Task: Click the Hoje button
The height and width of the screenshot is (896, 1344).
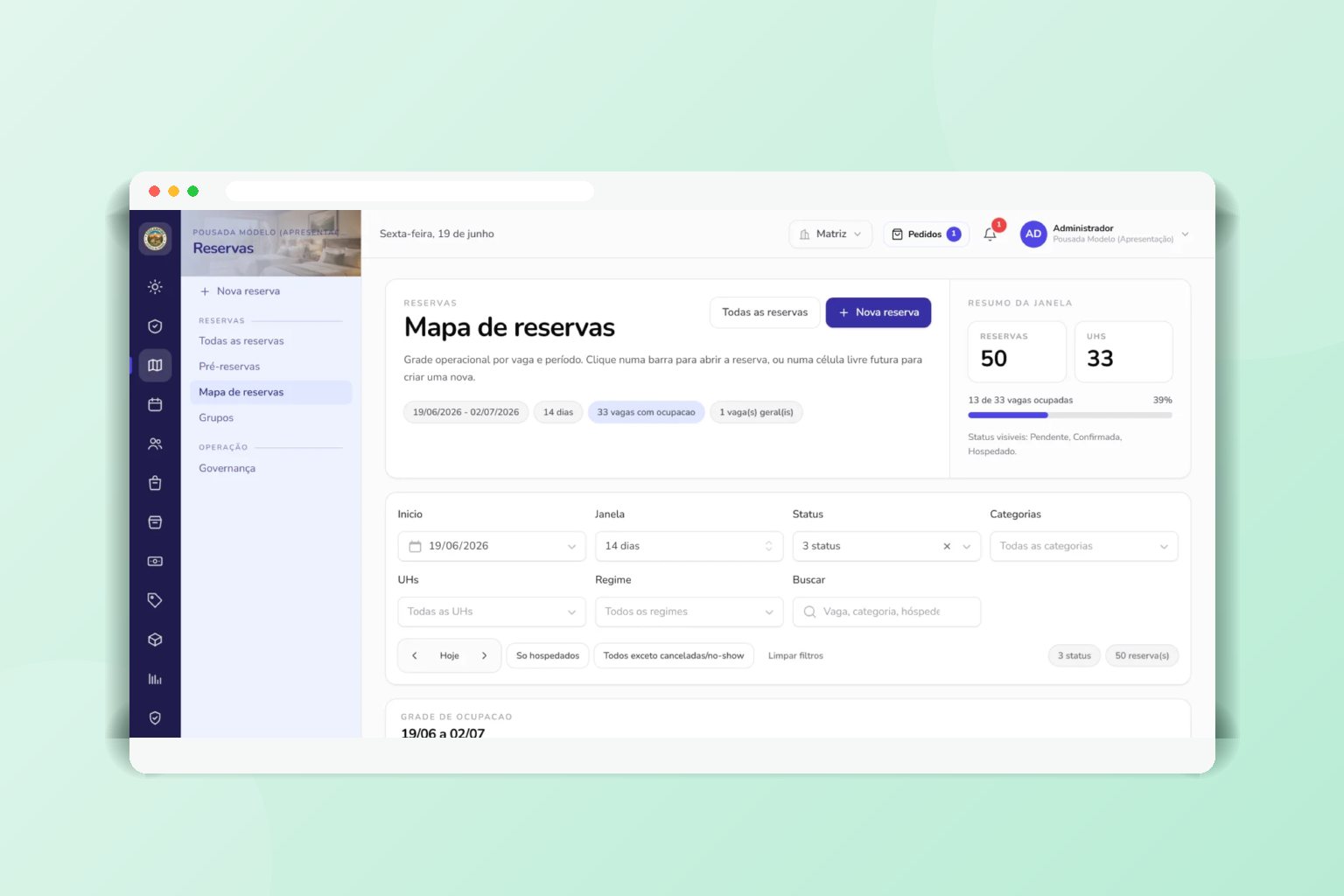Action: (x=450, y=655)
